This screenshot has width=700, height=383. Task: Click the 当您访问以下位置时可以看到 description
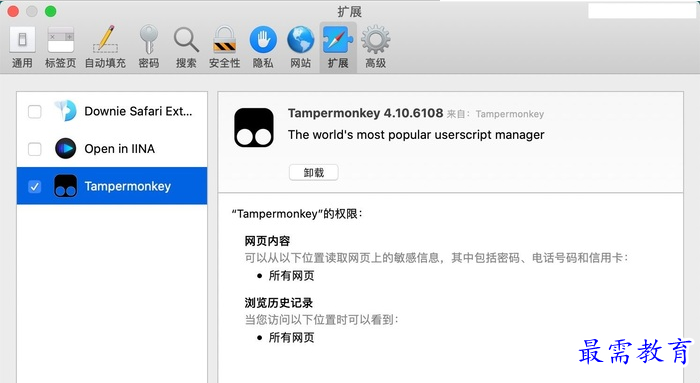coord(321,320)
